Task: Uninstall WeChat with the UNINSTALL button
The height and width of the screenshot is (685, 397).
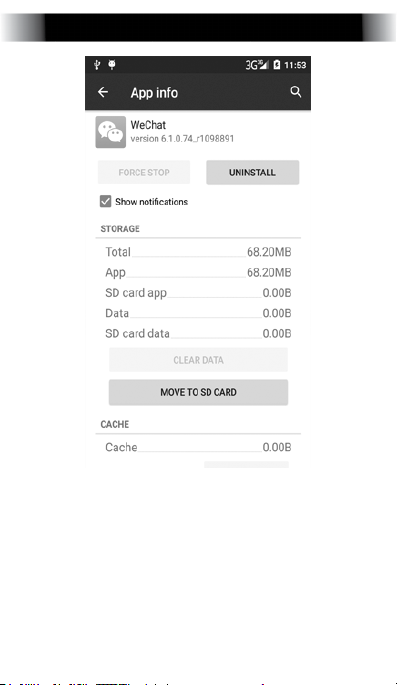Action: [252, 173]
